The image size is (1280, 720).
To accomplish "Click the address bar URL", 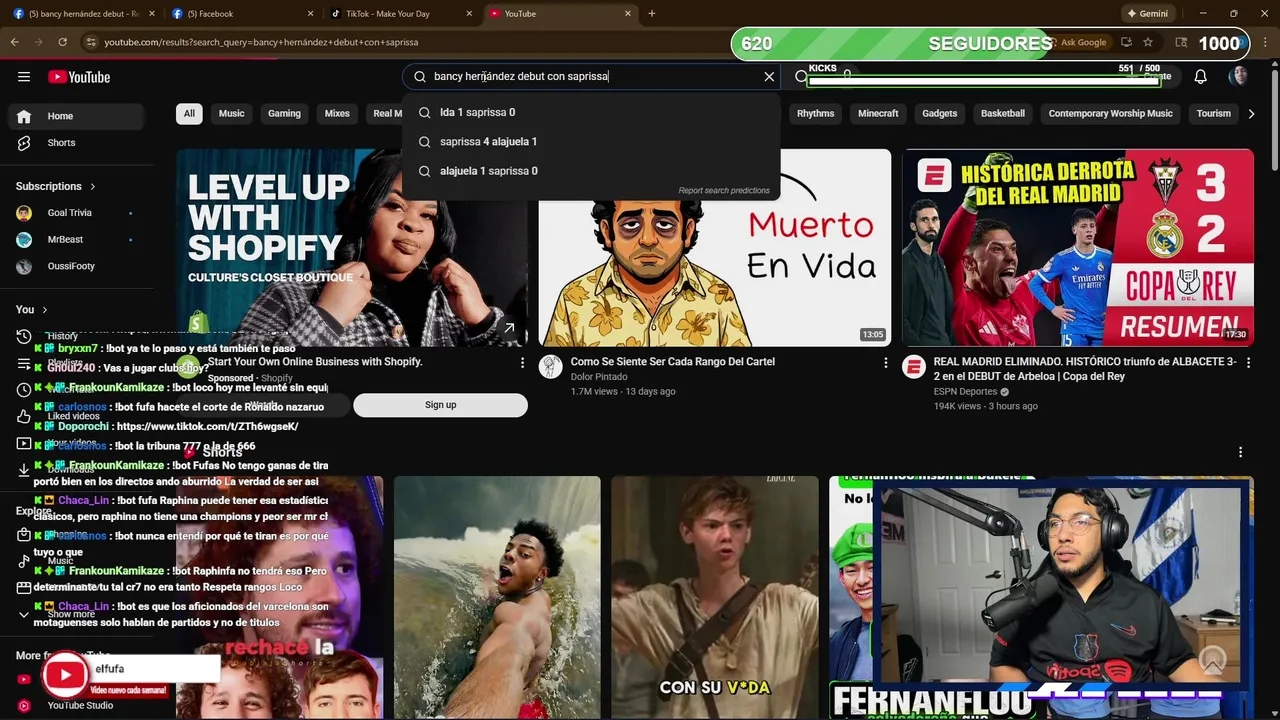I will coord(262,42).
